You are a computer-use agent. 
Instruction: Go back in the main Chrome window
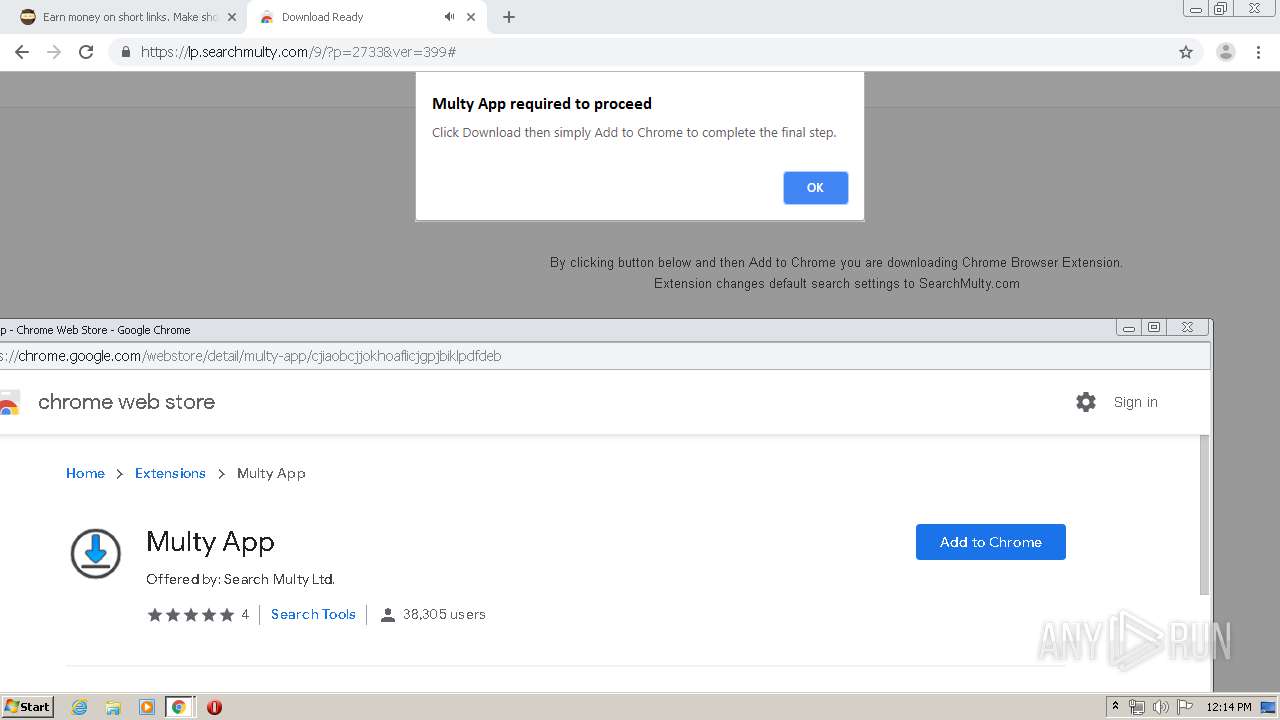coord(22,52)
